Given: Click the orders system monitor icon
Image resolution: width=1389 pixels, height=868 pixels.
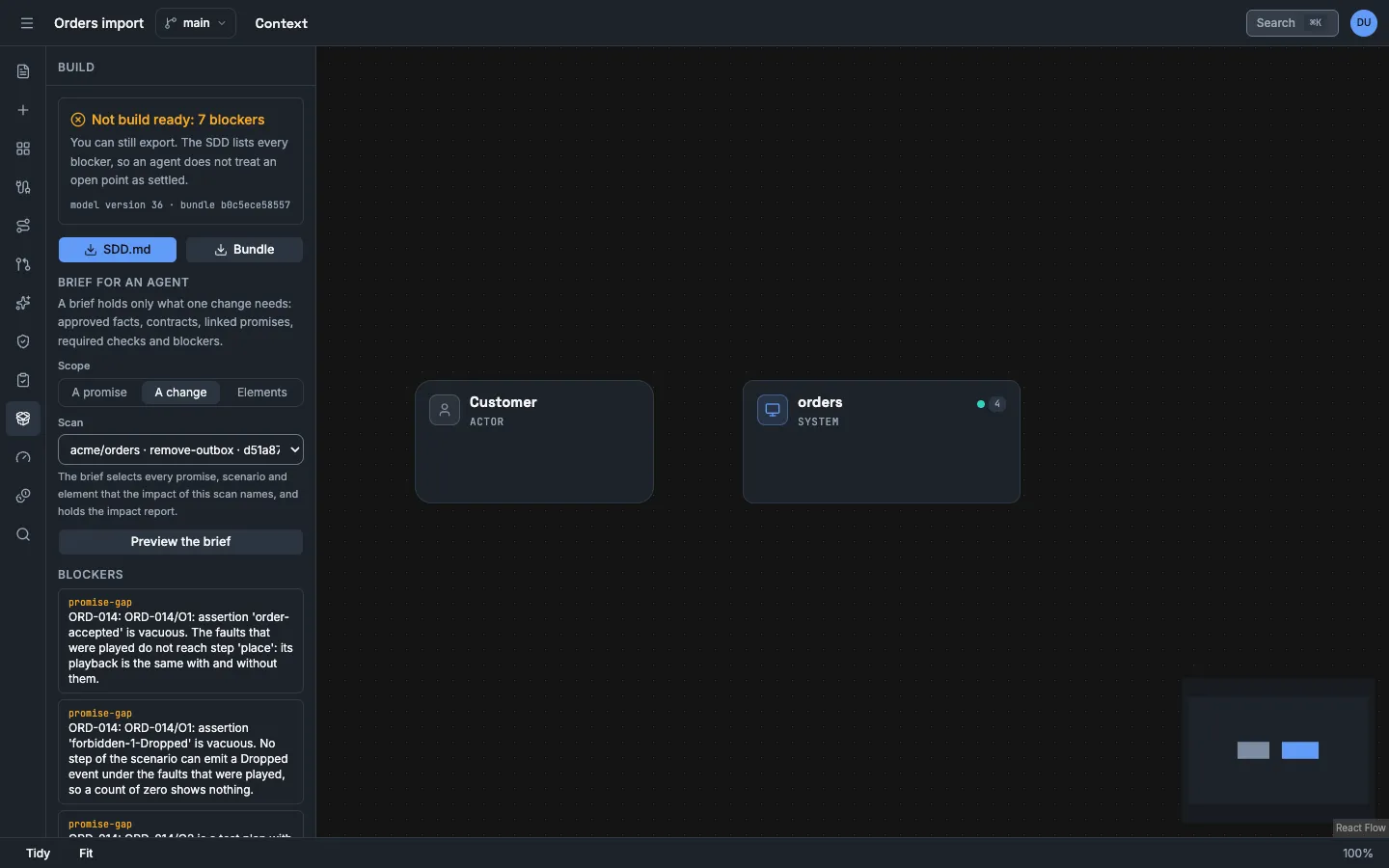Looking at the screenshot, I should [773, 410].
